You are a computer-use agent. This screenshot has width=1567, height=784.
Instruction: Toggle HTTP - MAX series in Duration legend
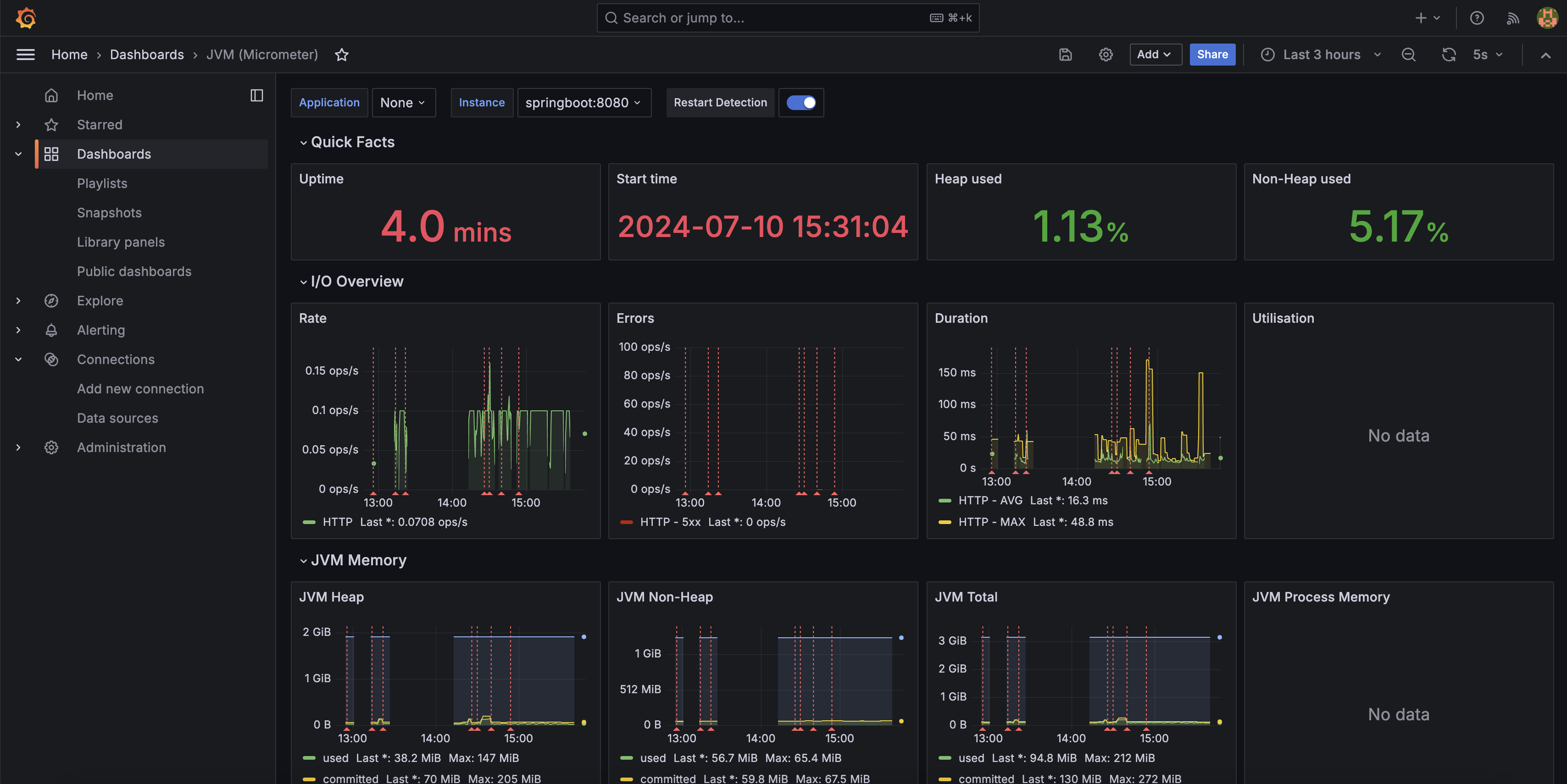pyautogui.click(x=991, y=521)
